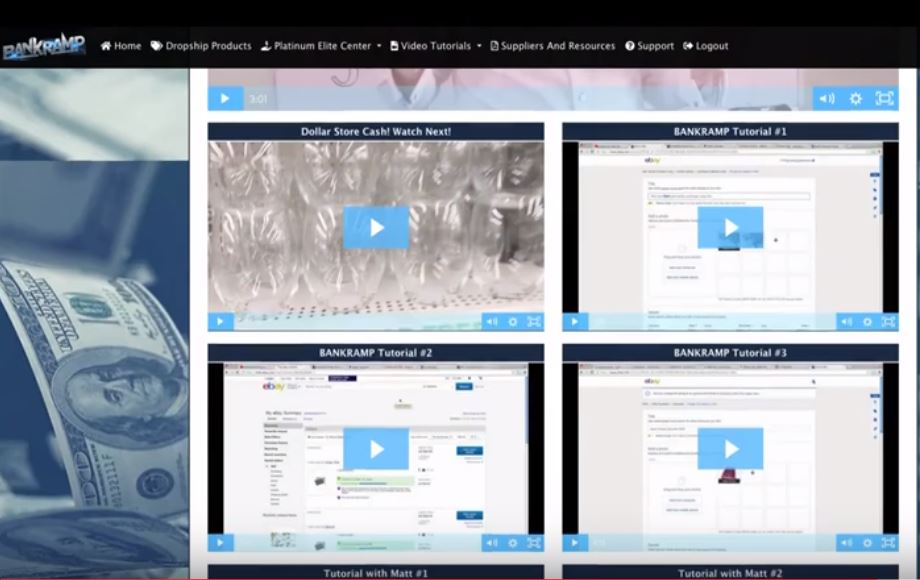Expand the Video Tutorials dropdown caret
The width and height of the screenshot is (920, 580).
point(479,46)
